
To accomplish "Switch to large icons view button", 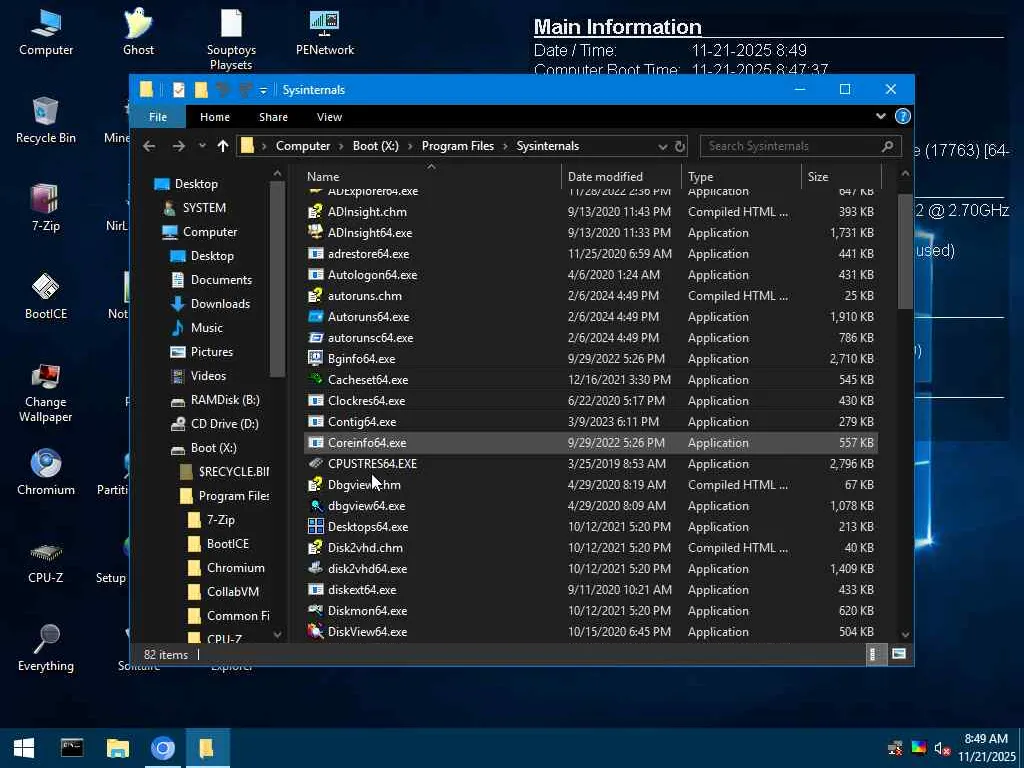I will (899, 654).
